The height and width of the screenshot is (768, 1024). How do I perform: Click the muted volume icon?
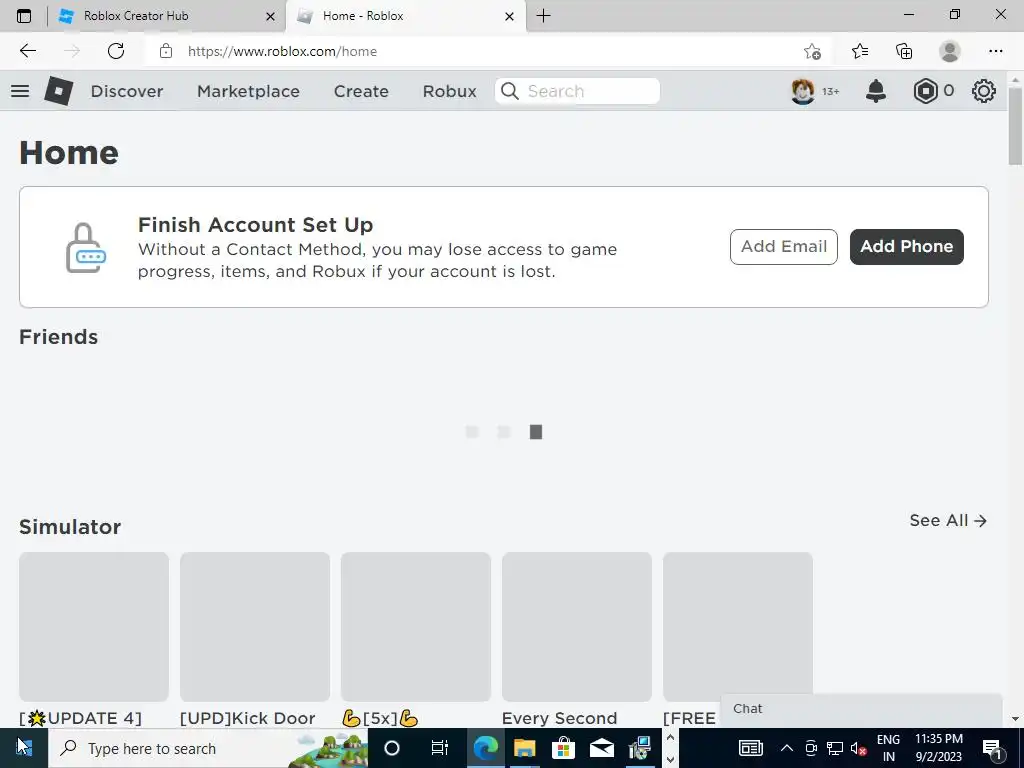click(859, 748)
